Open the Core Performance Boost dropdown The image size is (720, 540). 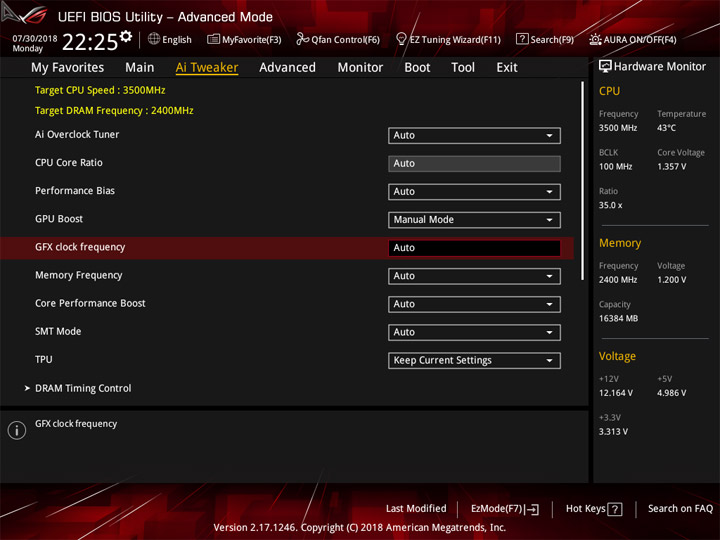(x=474, y=304)
